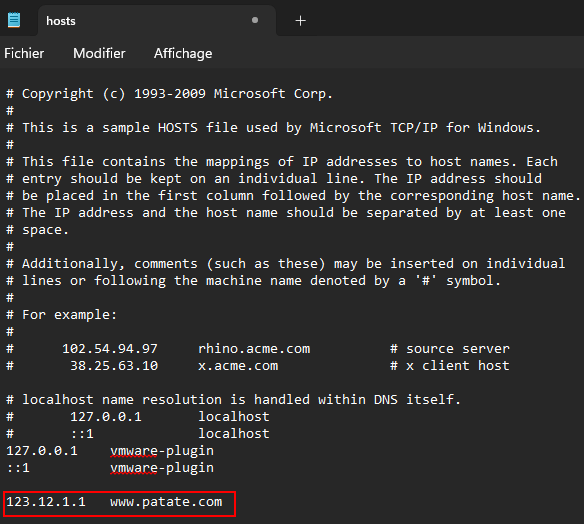
Task: Click the line 'lines or following the machine name'
Action: tap(254, 281)
